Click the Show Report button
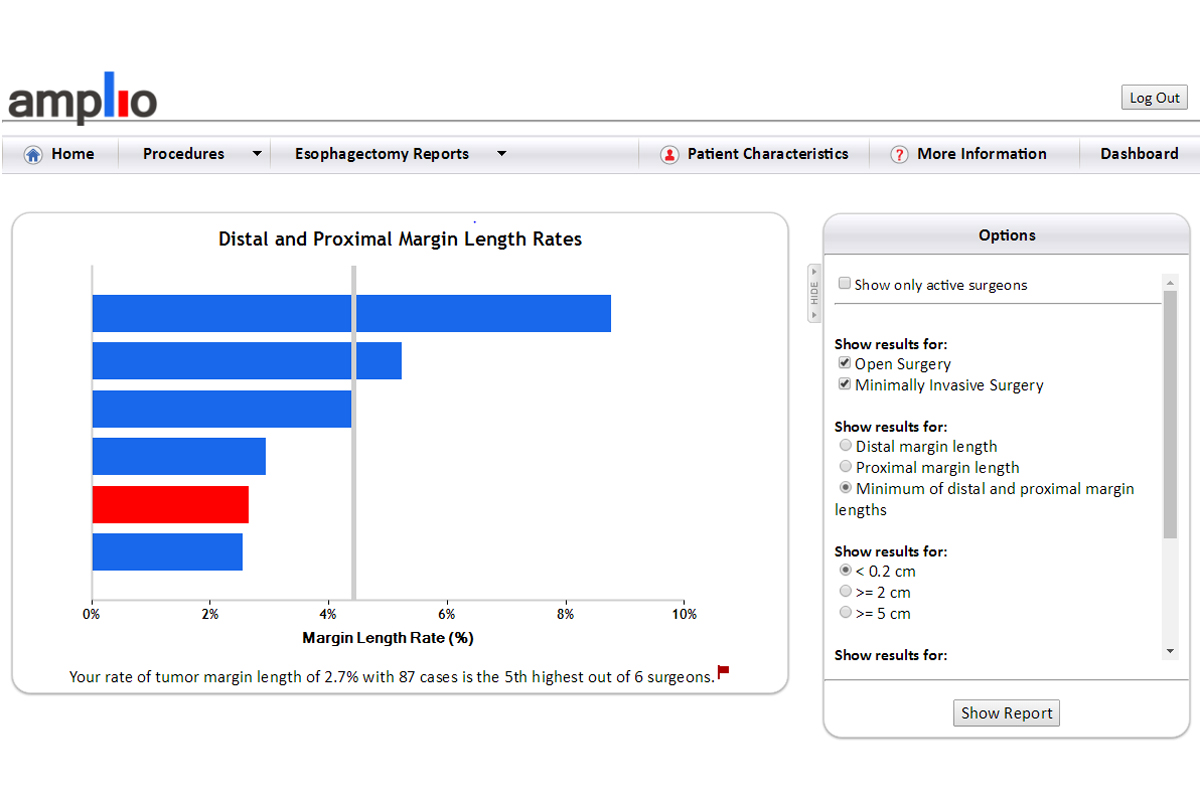This screenshot has height=799, width=1200. point(1006,713)
